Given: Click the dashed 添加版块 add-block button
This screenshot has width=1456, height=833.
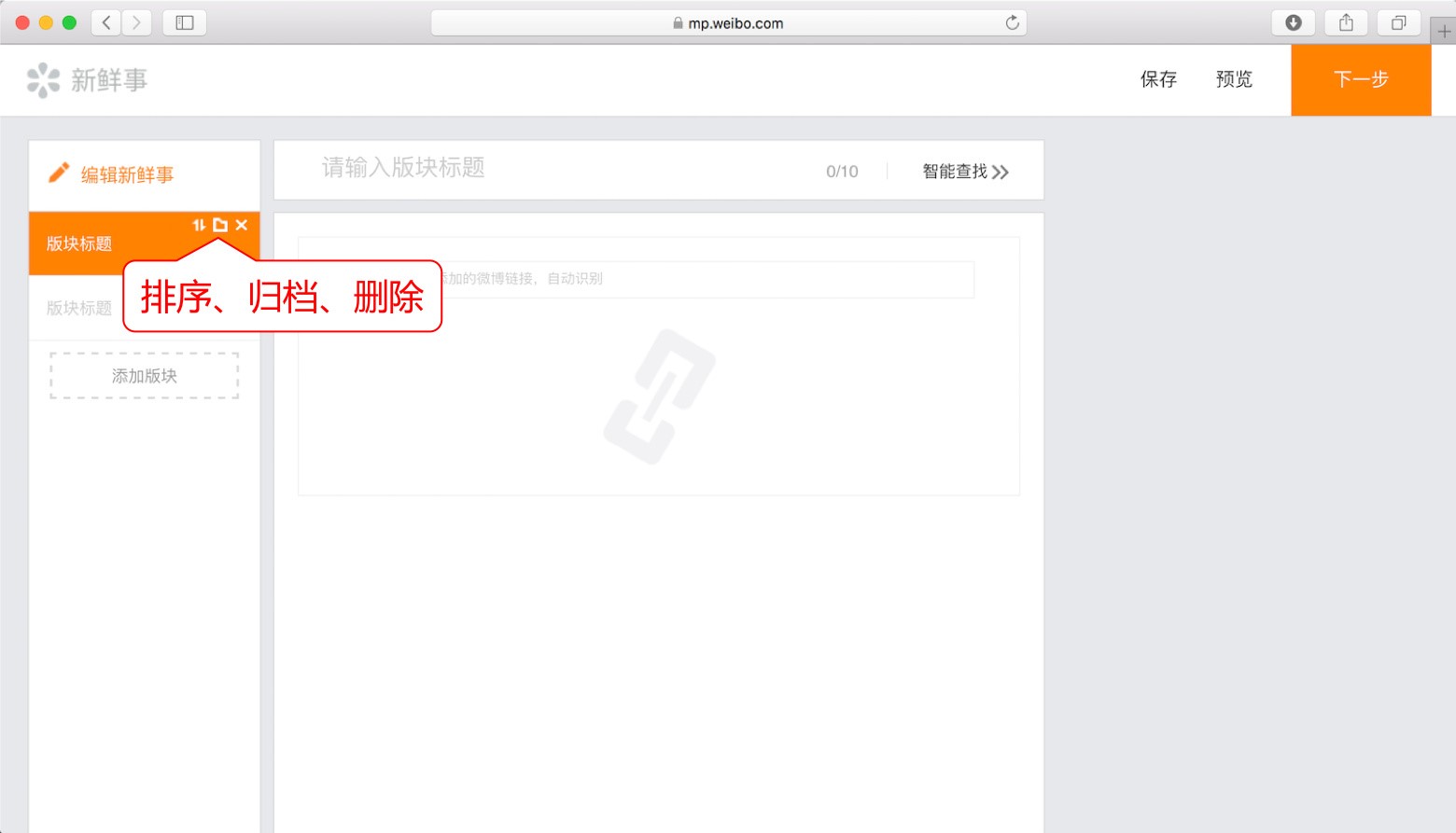Looking at the screenshot, I should tap(143, 376).
